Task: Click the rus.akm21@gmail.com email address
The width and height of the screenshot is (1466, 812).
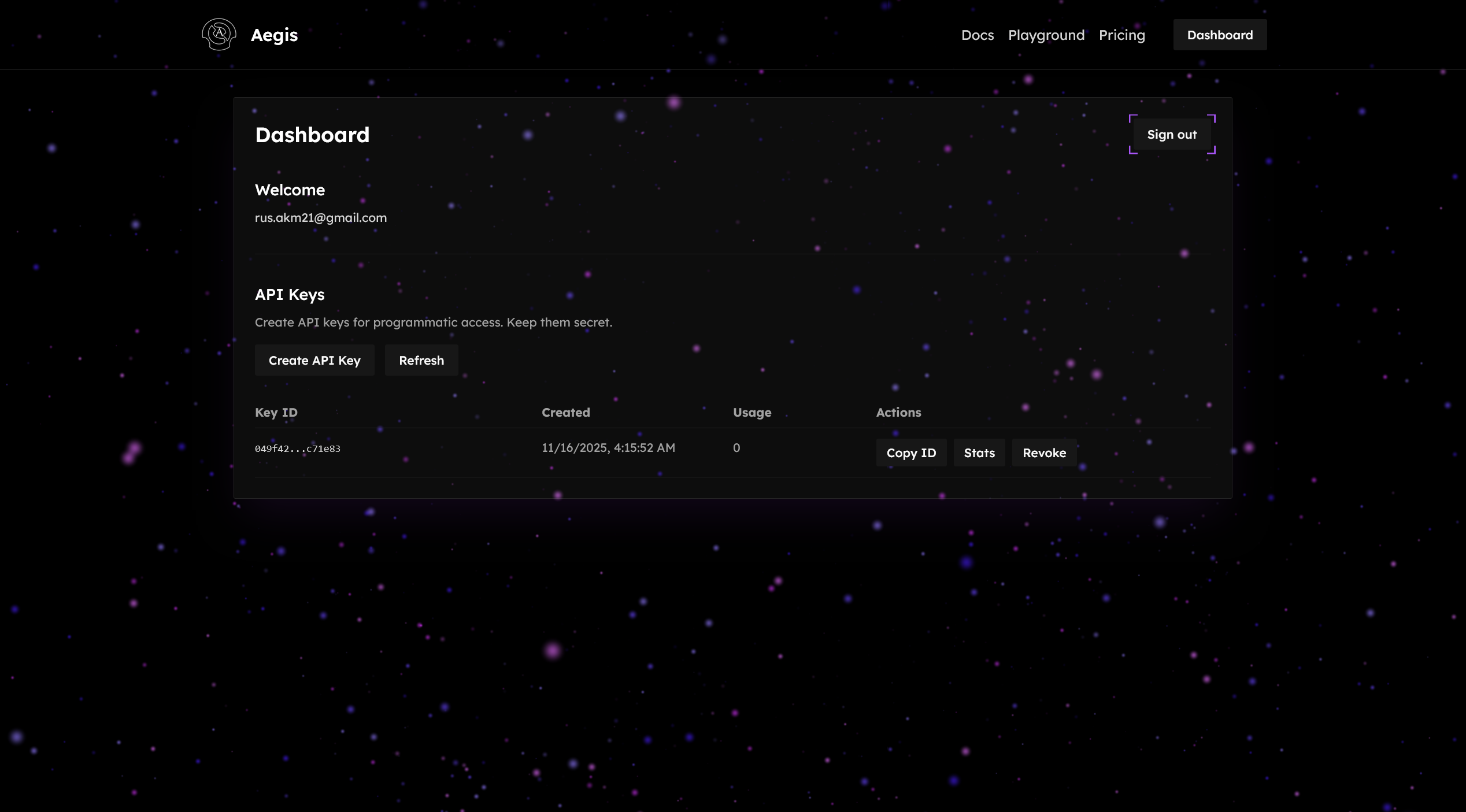Action: 321,218
